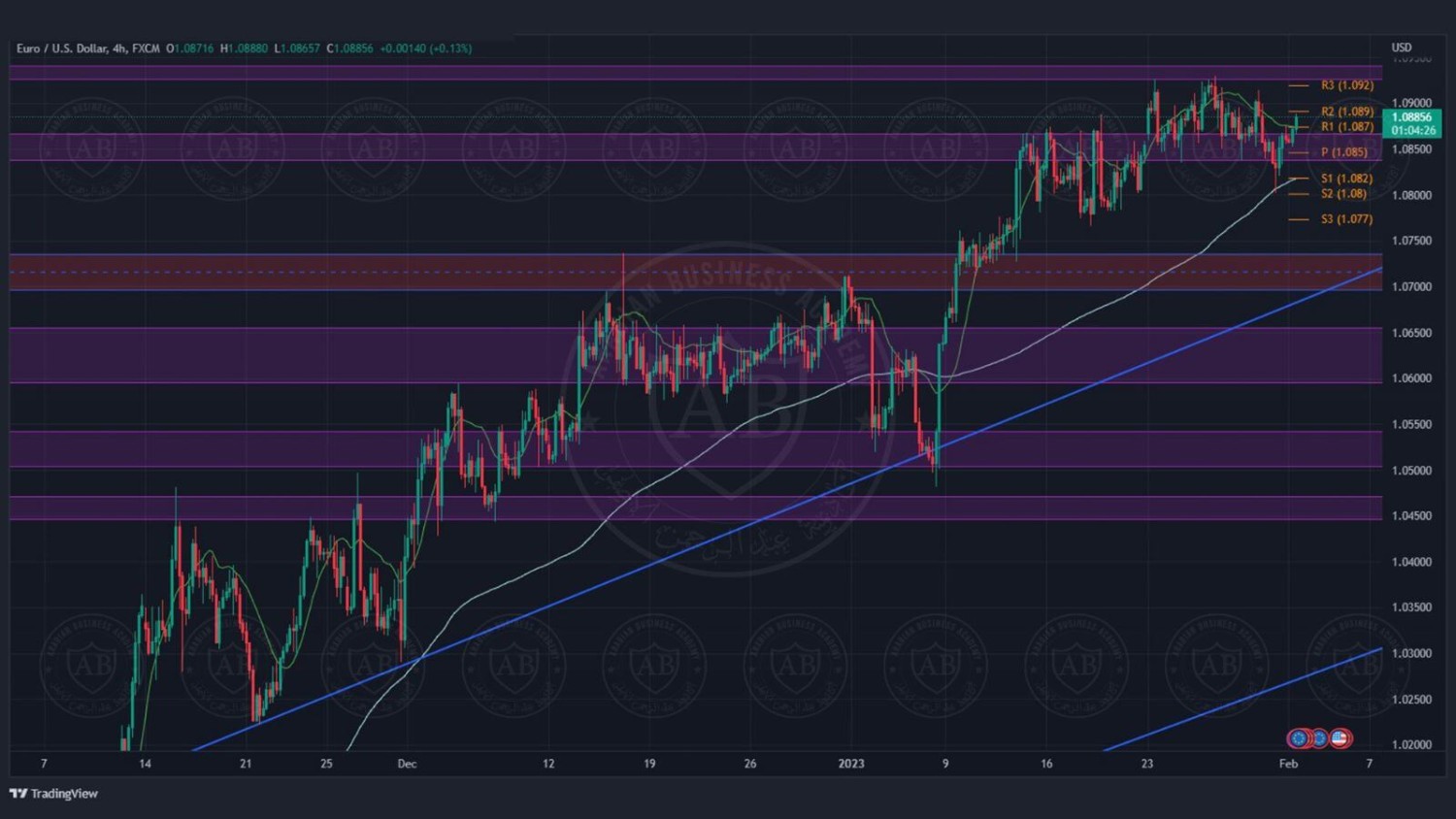The image size is (1456, 819).
Task: Click the Dec label on time axis
Action: coord(407,764)
